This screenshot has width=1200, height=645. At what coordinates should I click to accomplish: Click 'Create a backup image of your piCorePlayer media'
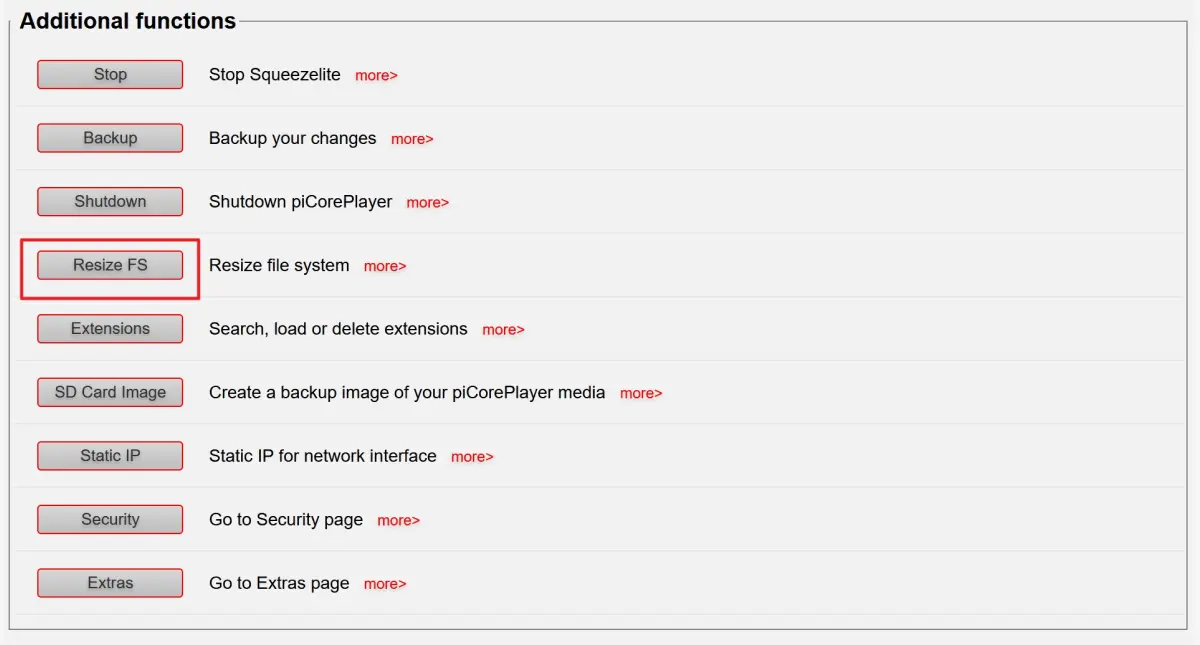tap(407, 392)
